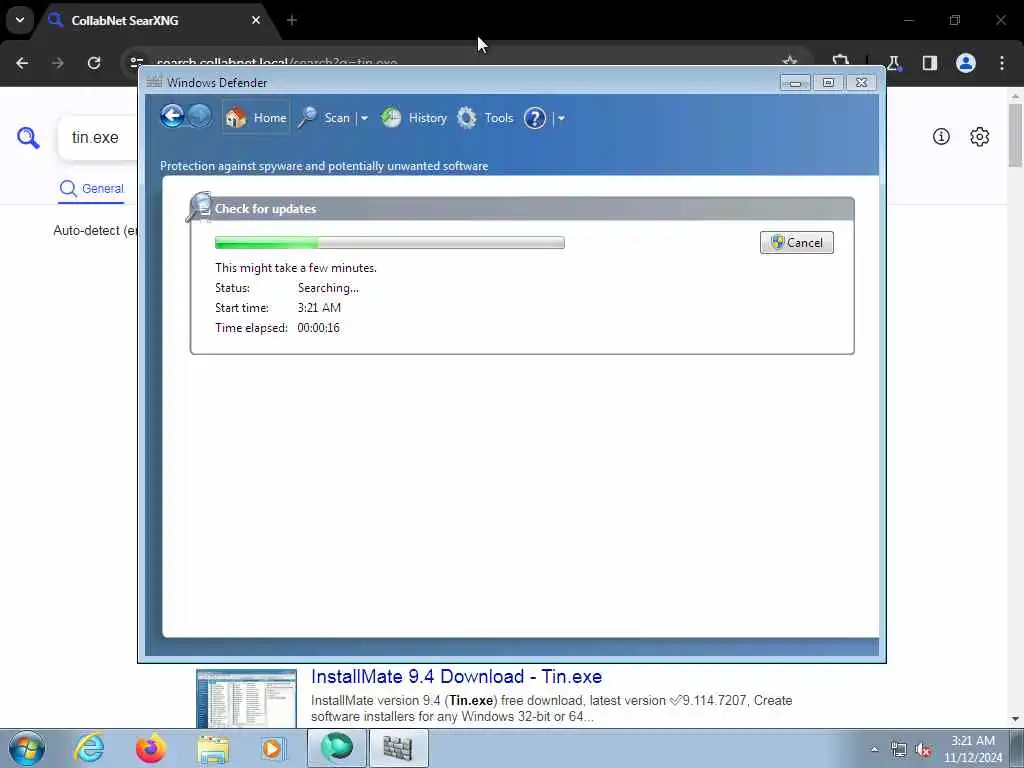Close the CollabNet SearXNG tab
This screenshot has width=1024, height=768.
tap(256, 20)
